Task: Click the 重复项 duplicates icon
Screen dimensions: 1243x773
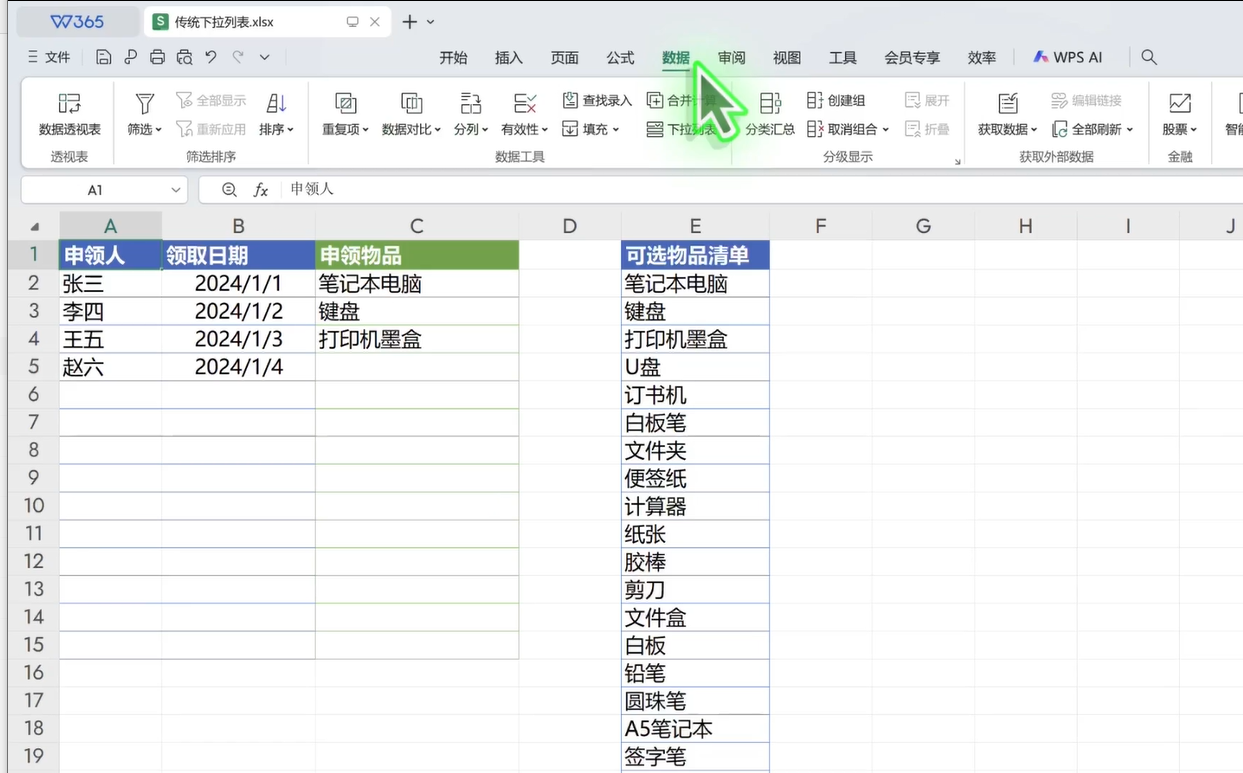Action: (x=345, y=103)
